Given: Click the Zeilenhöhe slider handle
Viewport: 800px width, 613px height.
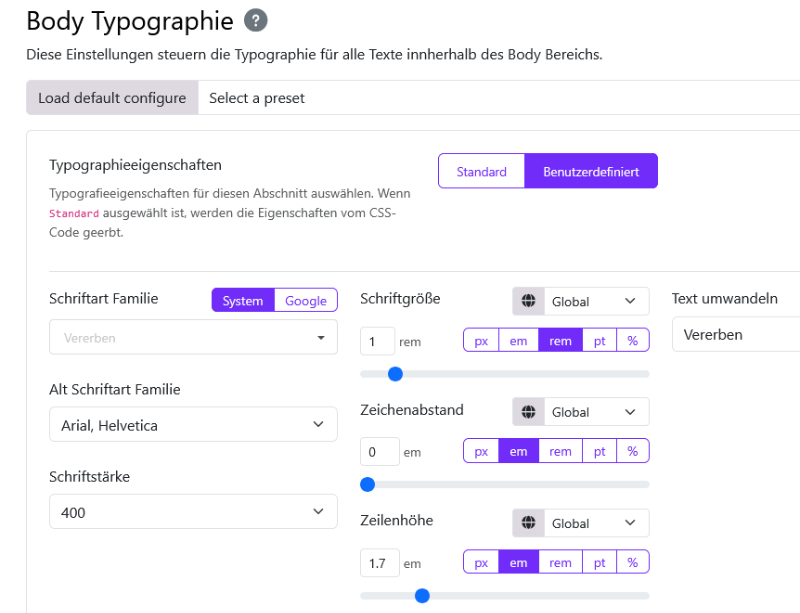Looking at the screenshot, I should pos(422,596).
